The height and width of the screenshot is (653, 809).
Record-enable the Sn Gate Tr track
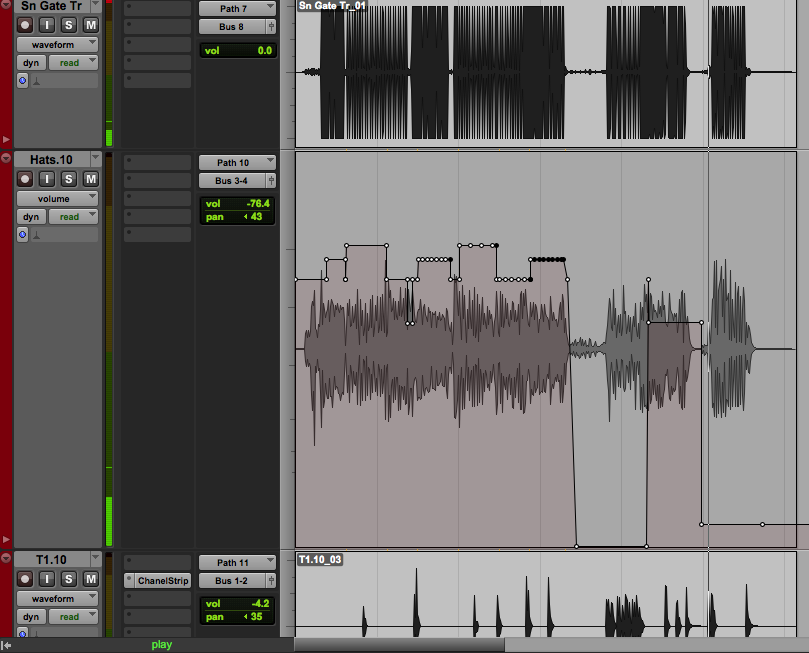[x=25, y=25]
